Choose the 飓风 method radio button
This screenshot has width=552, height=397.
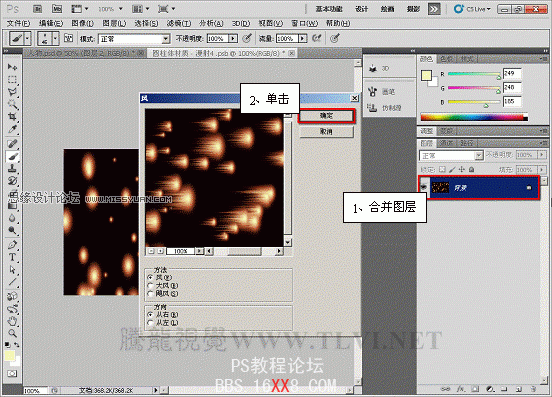[151, 294]
